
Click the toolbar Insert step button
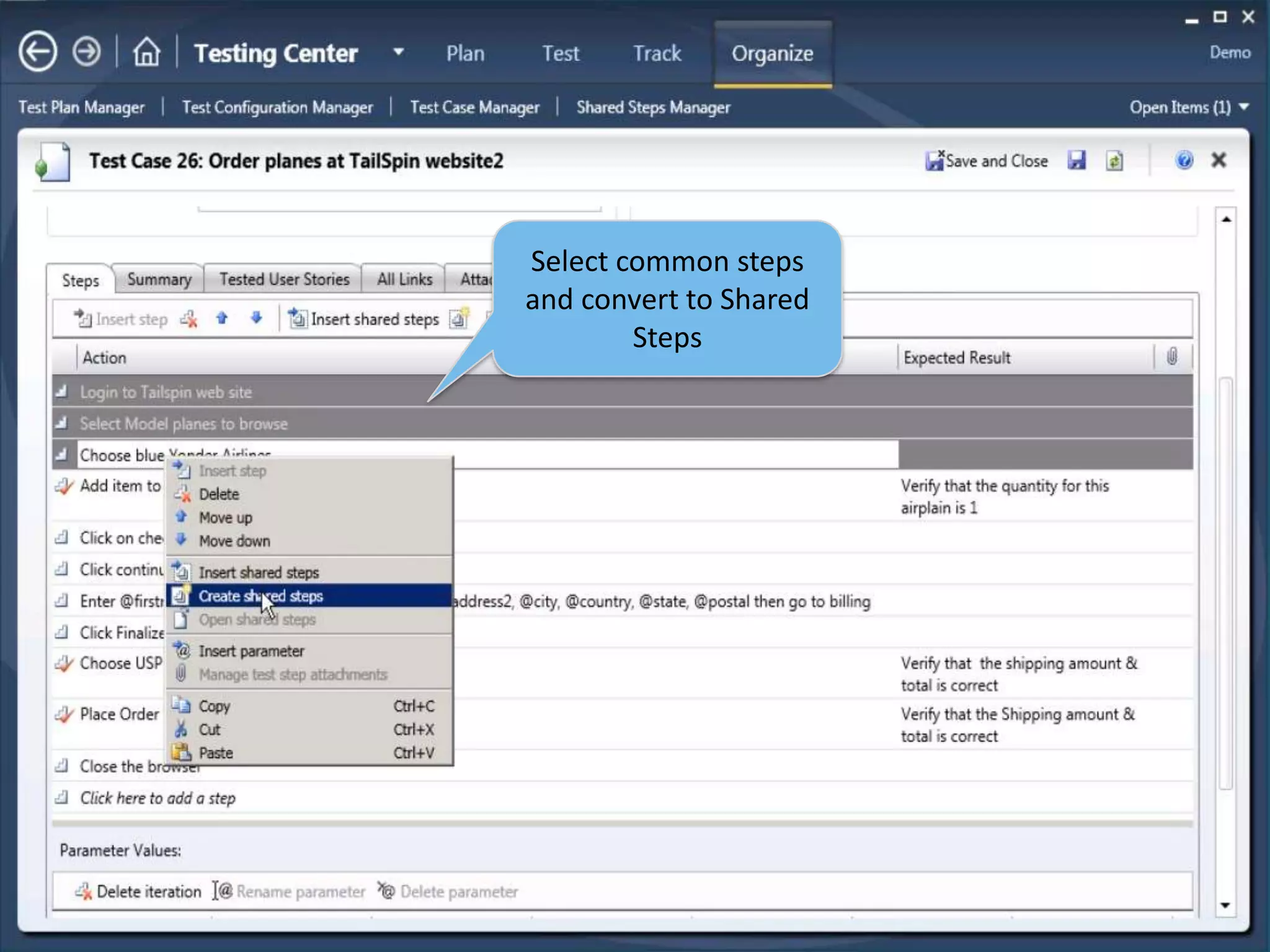coord(121,319)
